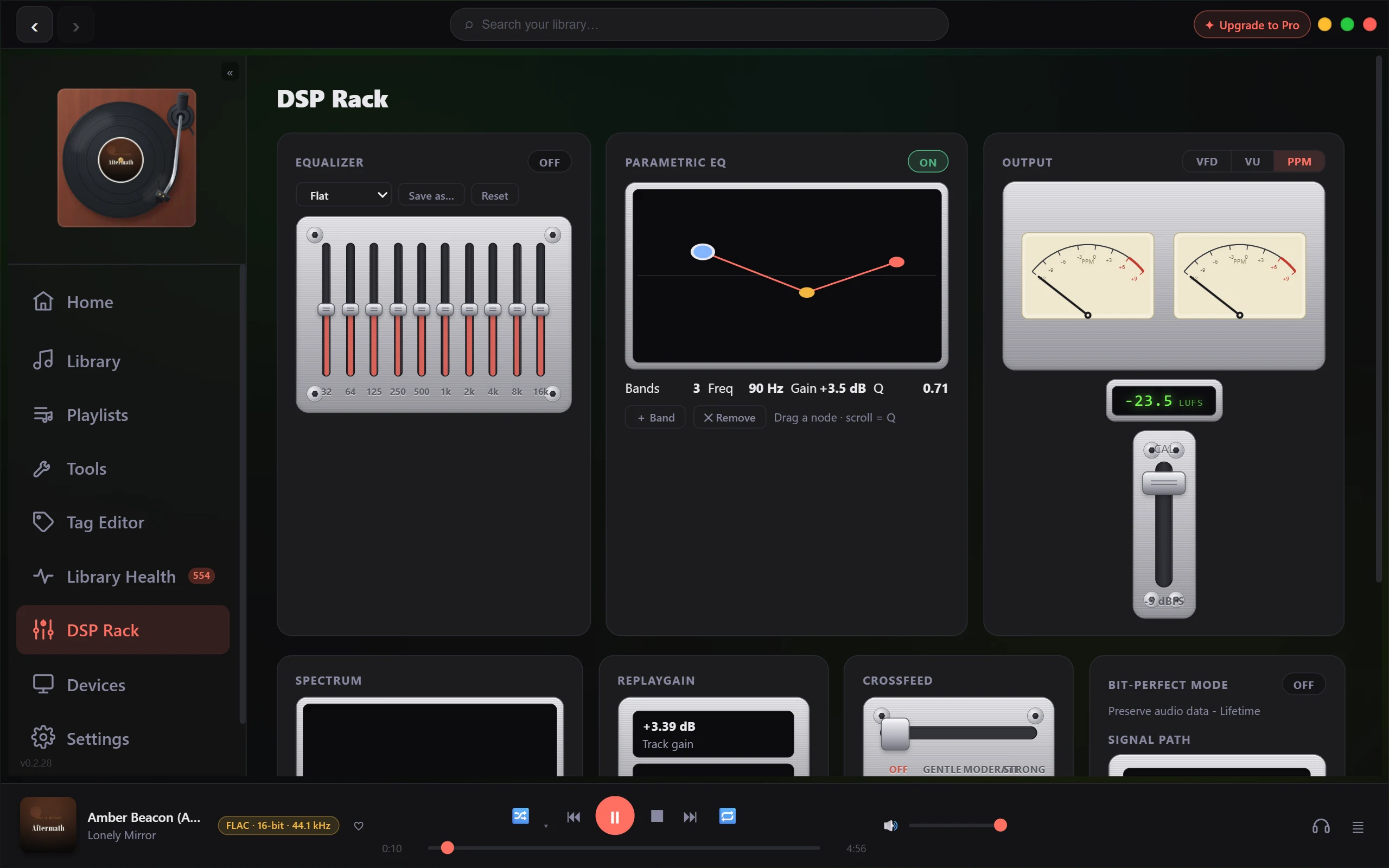
Task: Click the Devices monitor icon
Action: point(43,684)
